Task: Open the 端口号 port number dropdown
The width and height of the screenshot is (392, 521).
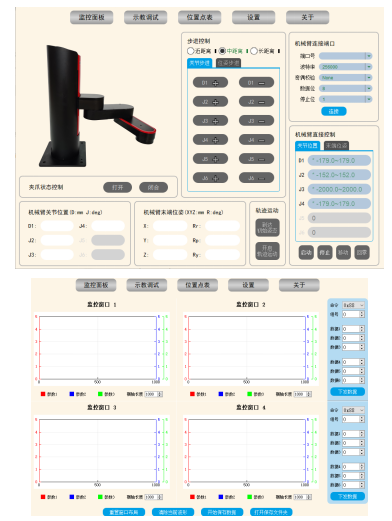Action: (x=369, y=56)
